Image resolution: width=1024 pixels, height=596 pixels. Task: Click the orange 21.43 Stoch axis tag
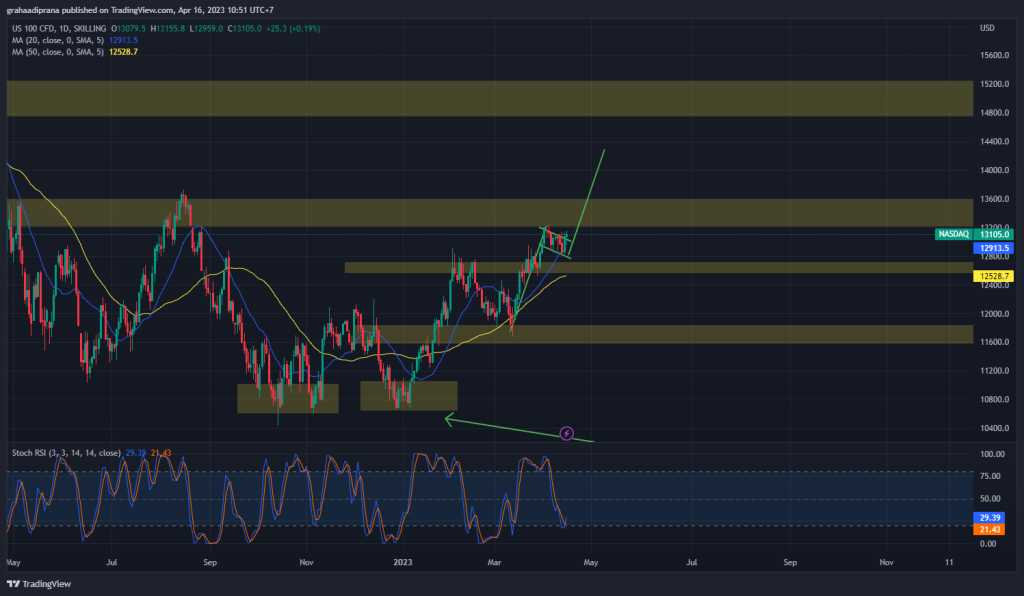click(989, 529)
